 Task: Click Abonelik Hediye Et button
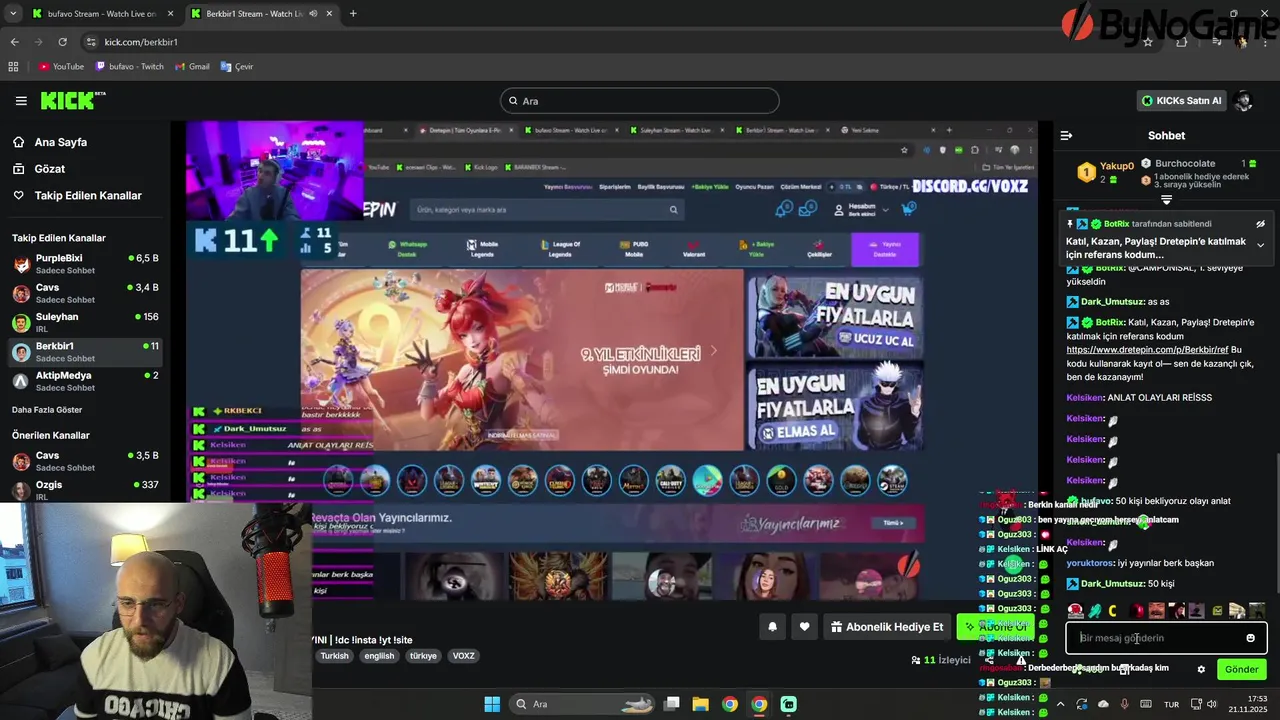[887, 627]
